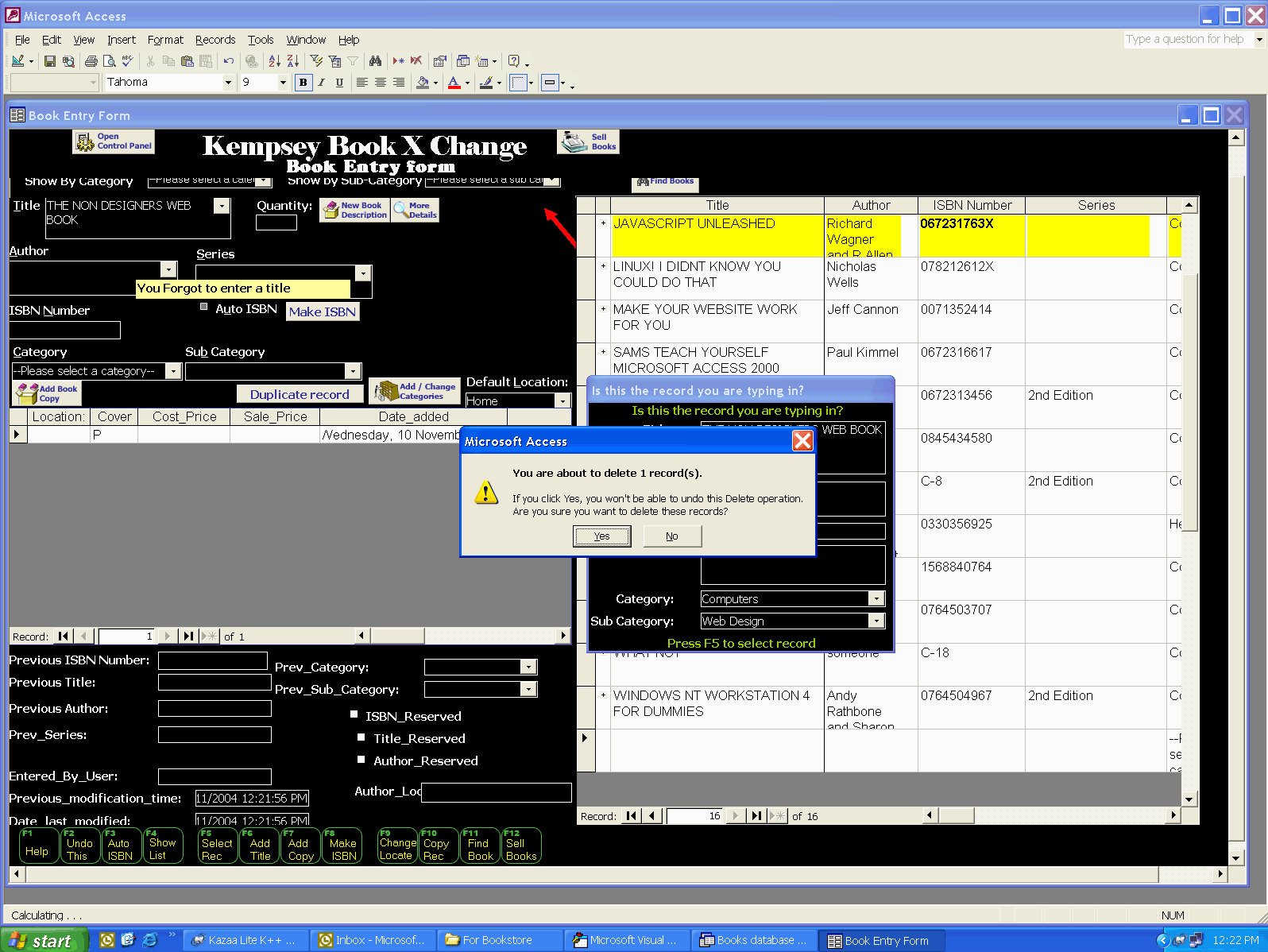Expand the MAKE YOUR WEBSITE WORK row

pyautogui.click(x=603, y=309)
